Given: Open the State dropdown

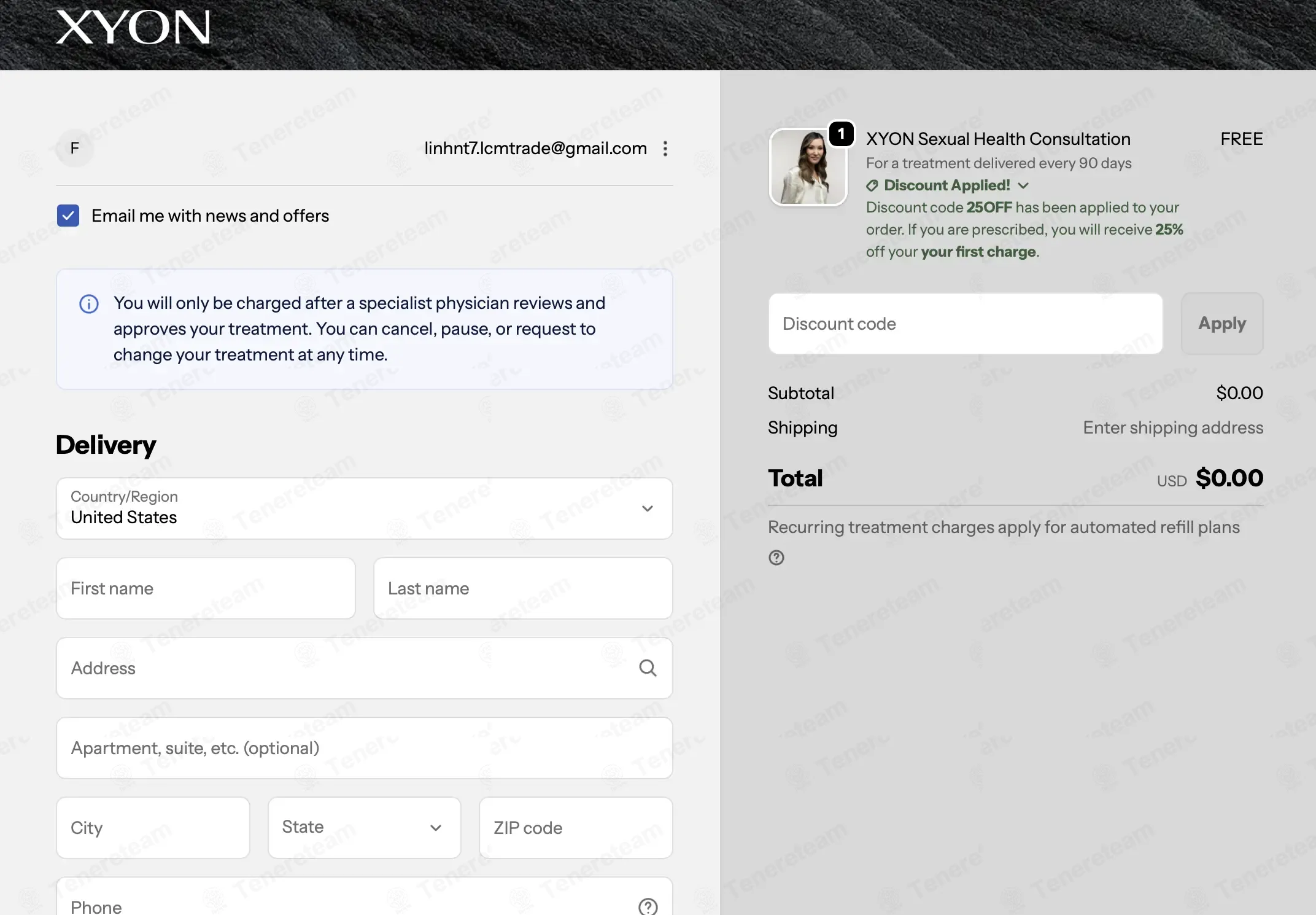Looking at the screenshot, I should pos(365,828).
